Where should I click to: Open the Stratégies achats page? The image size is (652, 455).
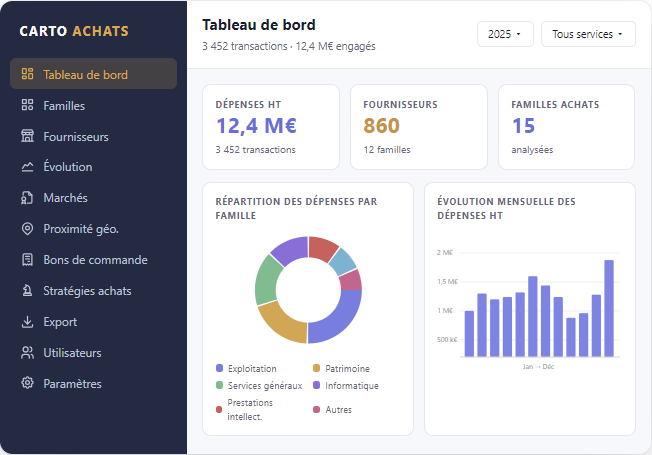(x=94, y=290)
